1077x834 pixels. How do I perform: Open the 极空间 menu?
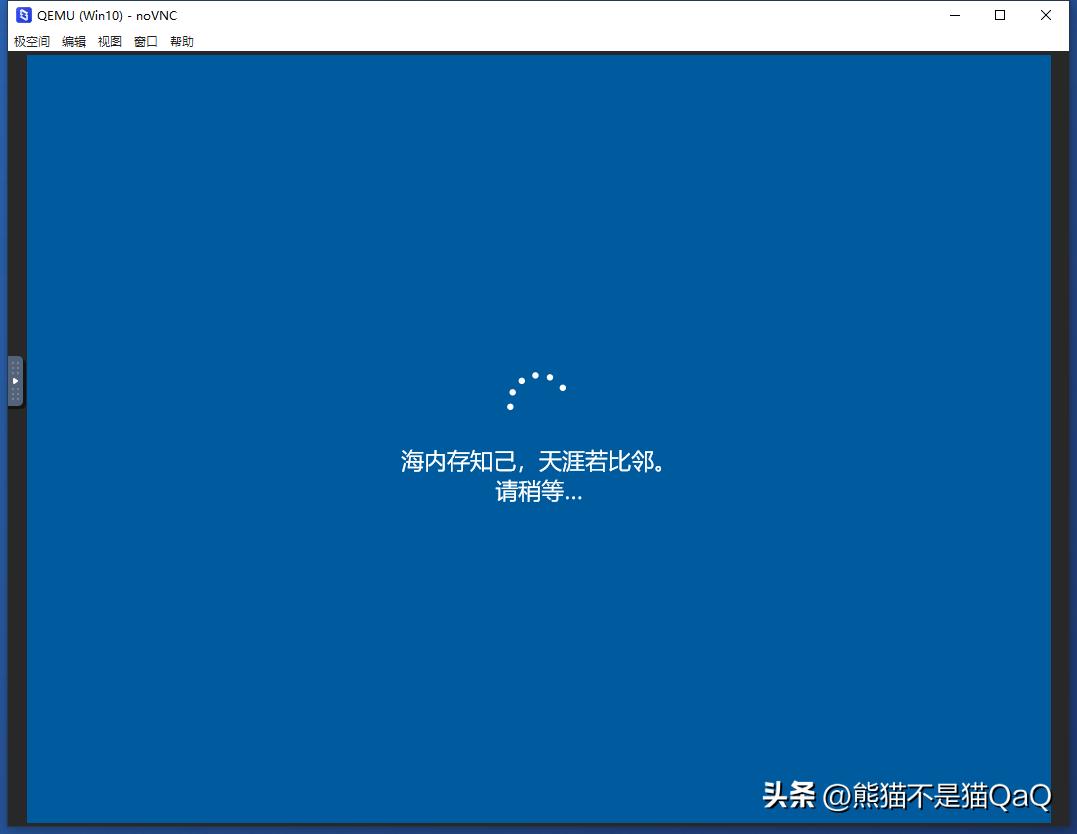click(x=30, y=41)
